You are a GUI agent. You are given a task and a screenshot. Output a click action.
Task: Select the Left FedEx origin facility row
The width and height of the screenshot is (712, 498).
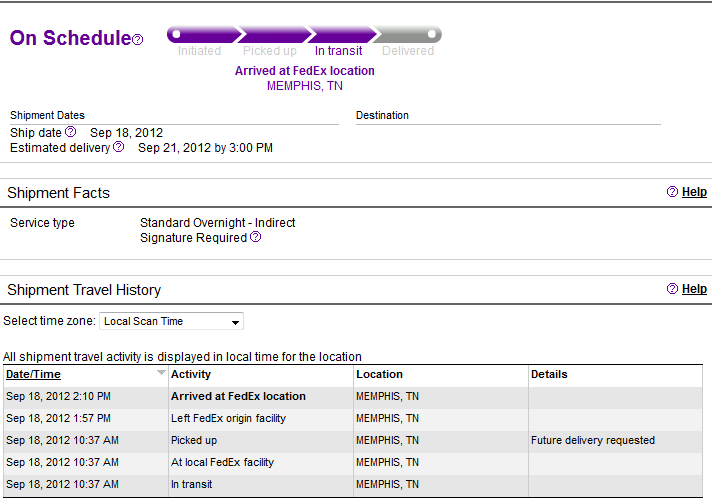(353, 418)
